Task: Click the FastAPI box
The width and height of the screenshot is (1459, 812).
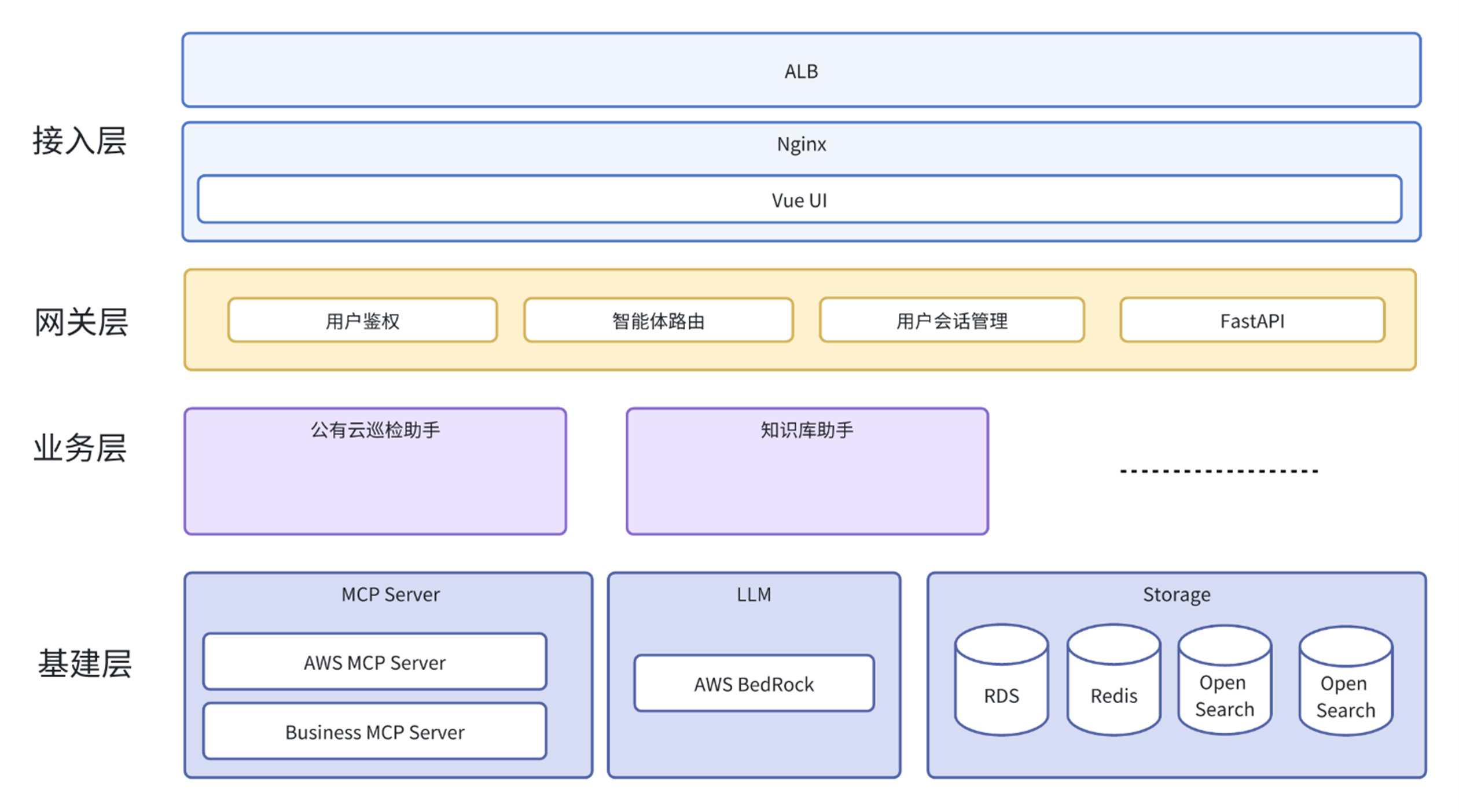Action: (1251, 320)
